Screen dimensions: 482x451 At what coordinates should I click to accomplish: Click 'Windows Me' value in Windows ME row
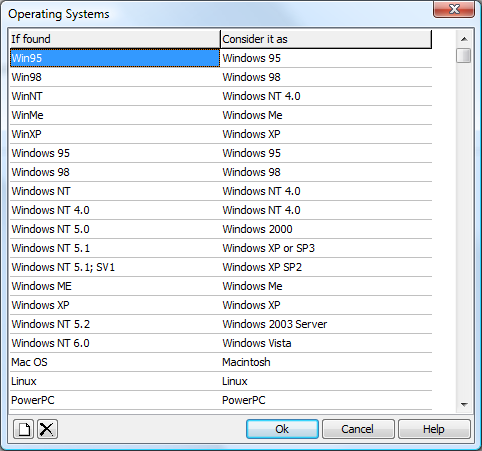point(326,286)
